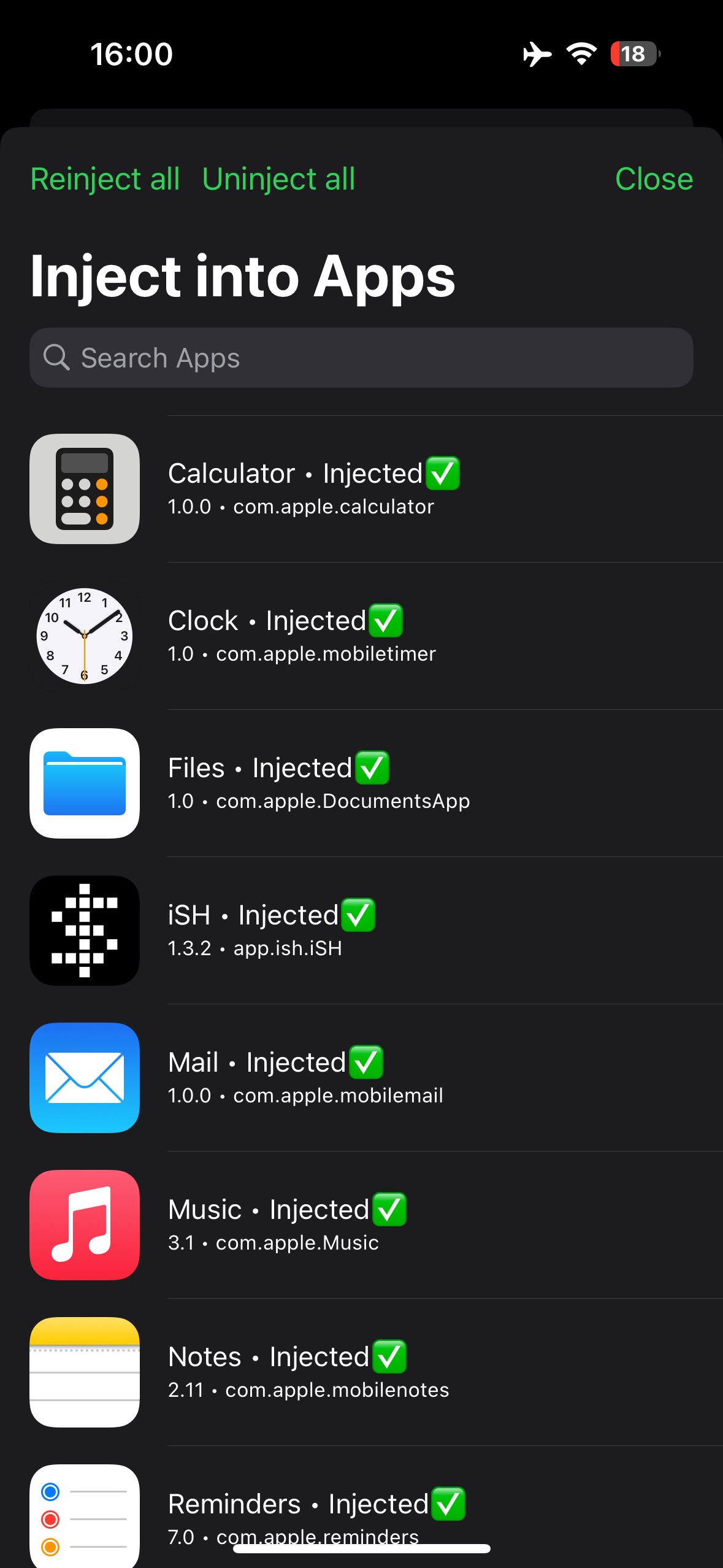The image size is (723, 1568).
Task: Tap the battery indicator in status bar
Action: point(634,54)
